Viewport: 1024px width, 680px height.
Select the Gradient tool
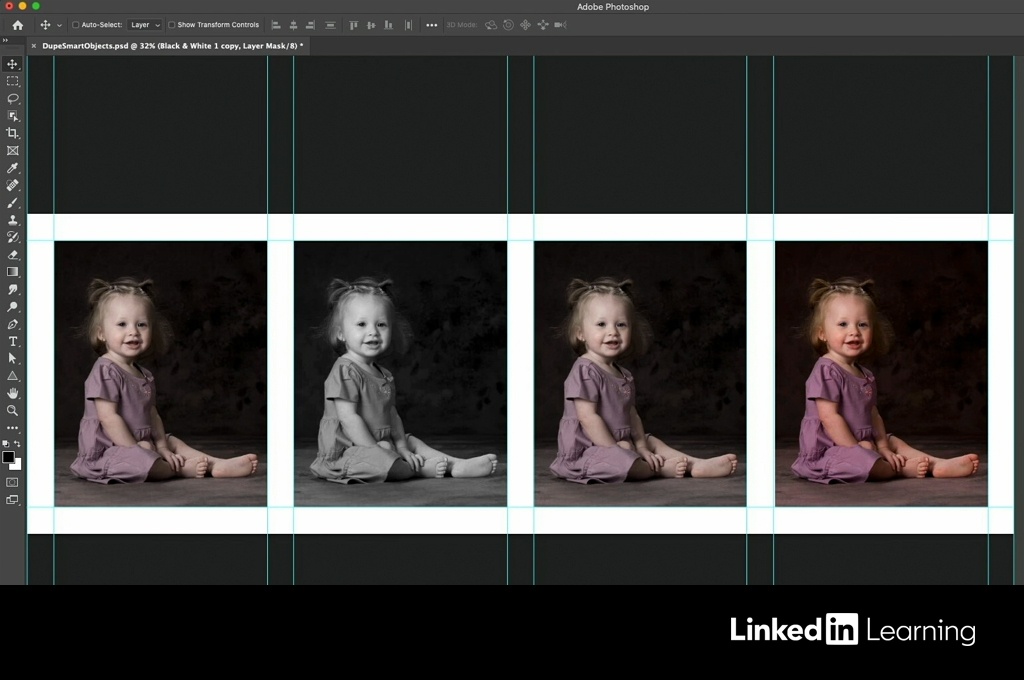click(13, 272)
